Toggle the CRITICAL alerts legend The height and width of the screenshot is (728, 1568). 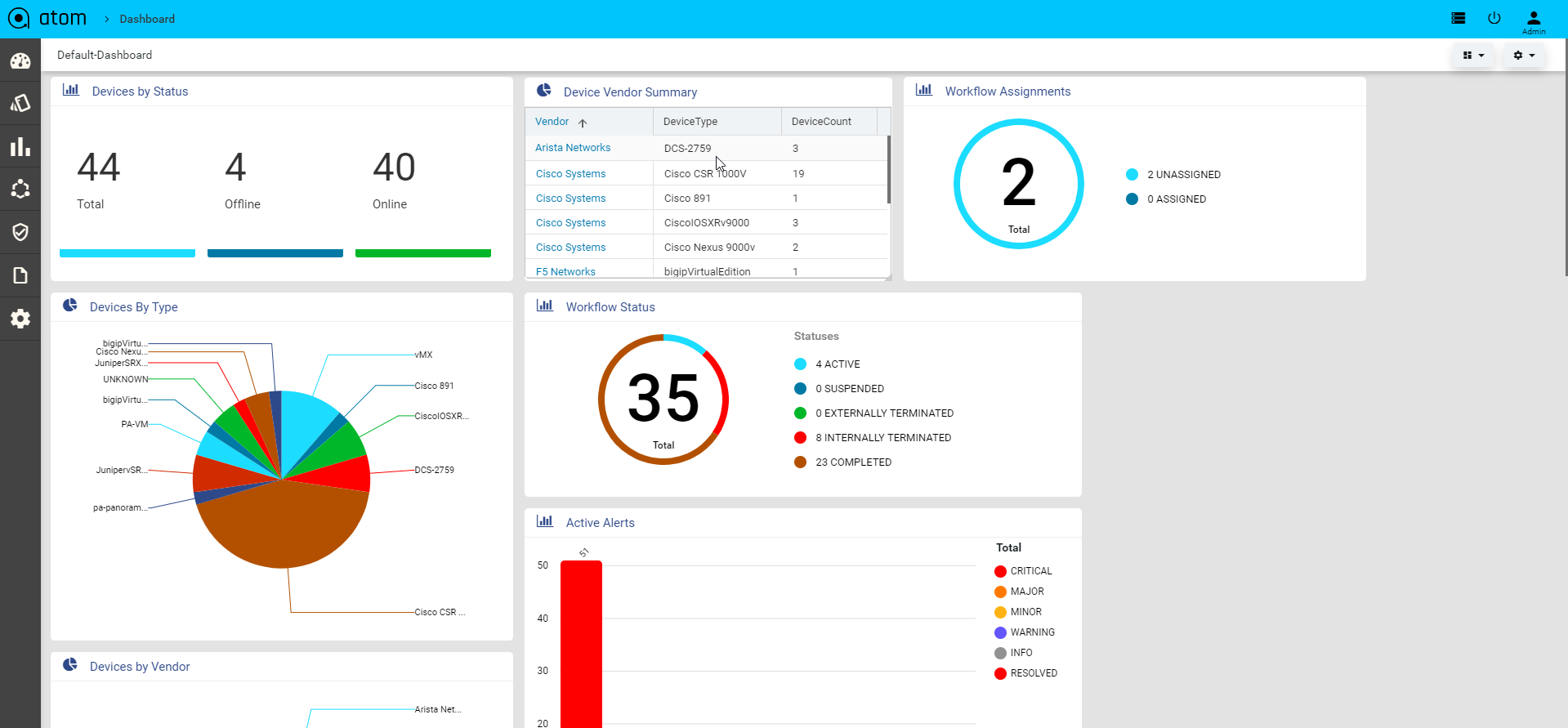point(1023,571)
